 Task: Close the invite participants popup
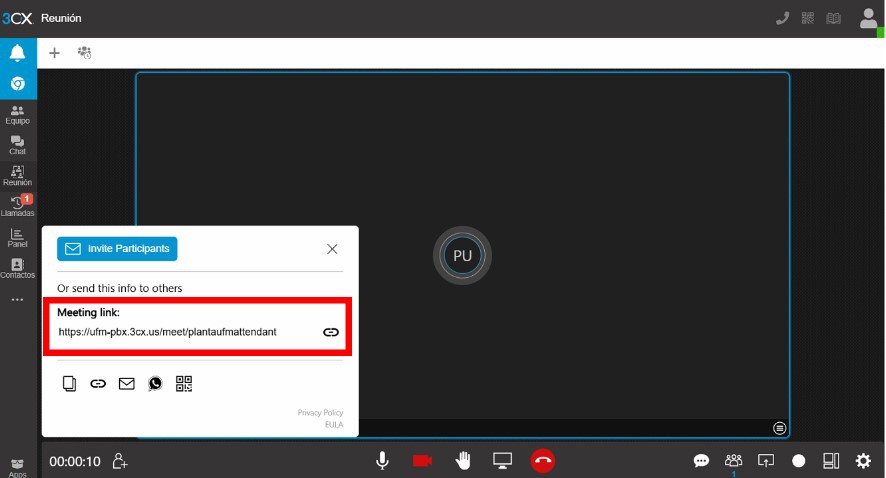coord(332,249)
